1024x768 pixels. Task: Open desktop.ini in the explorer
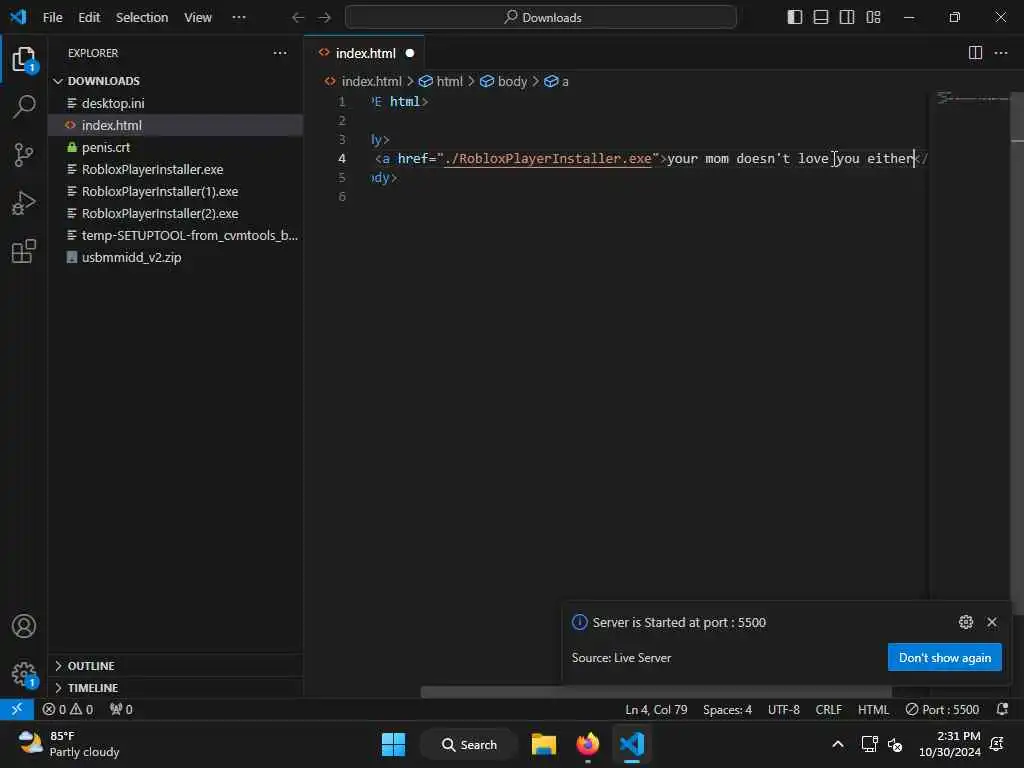pos(175,103)
